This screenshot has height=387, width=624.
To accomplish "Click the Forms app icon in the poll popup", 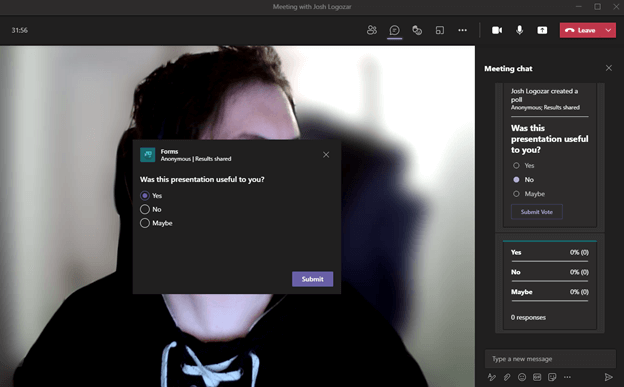I will point(148,155).
